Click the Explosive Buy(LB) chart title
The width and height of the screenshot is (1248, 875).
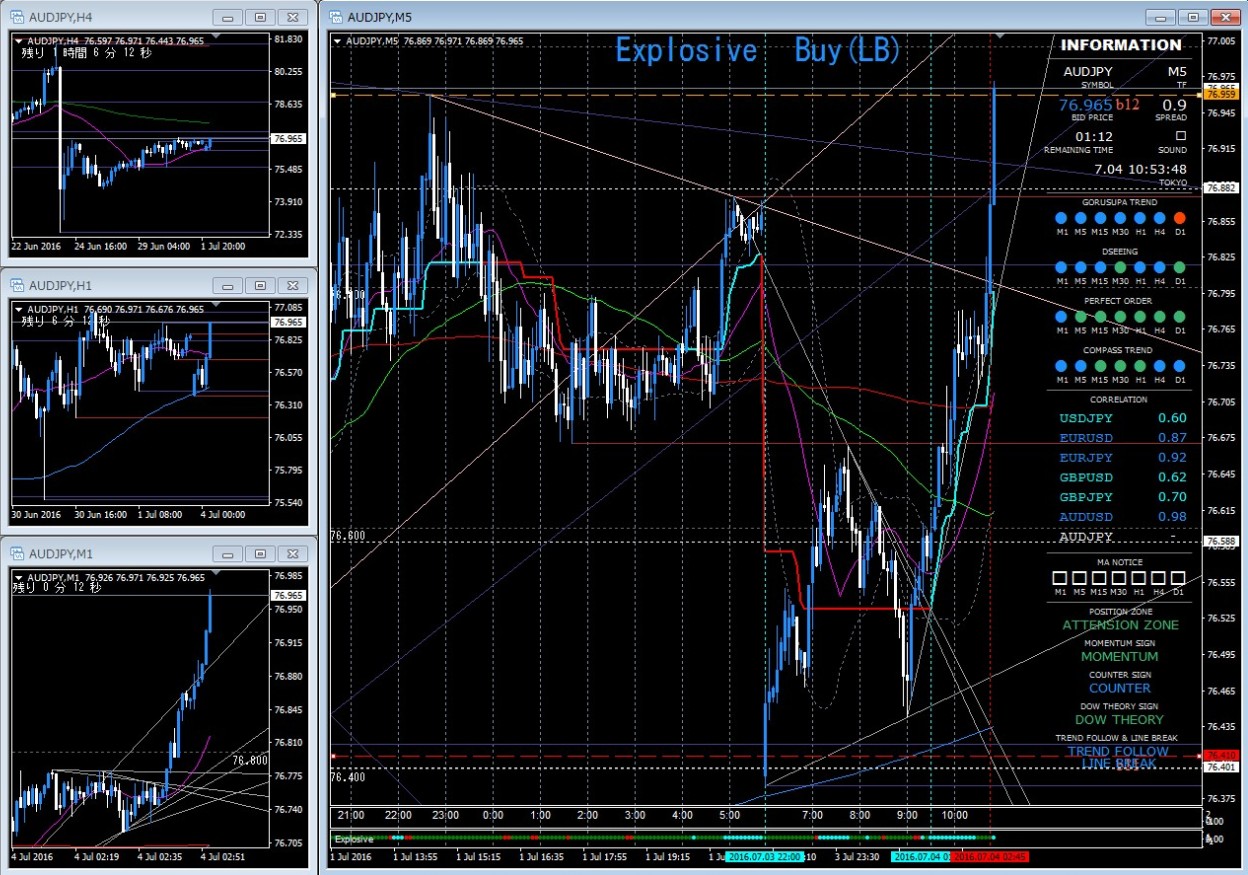pos(758,51)
